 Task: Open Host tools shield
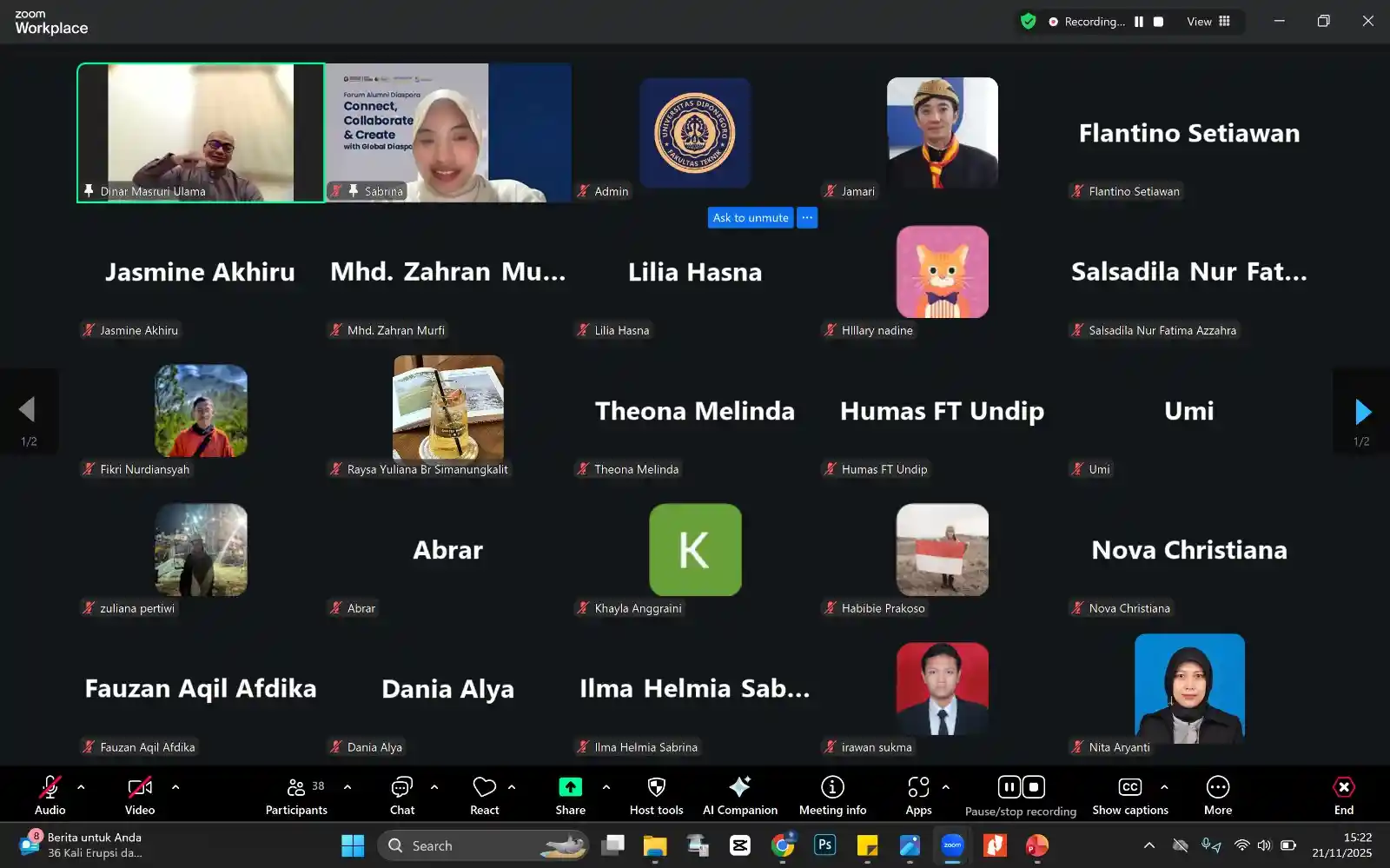656,794
